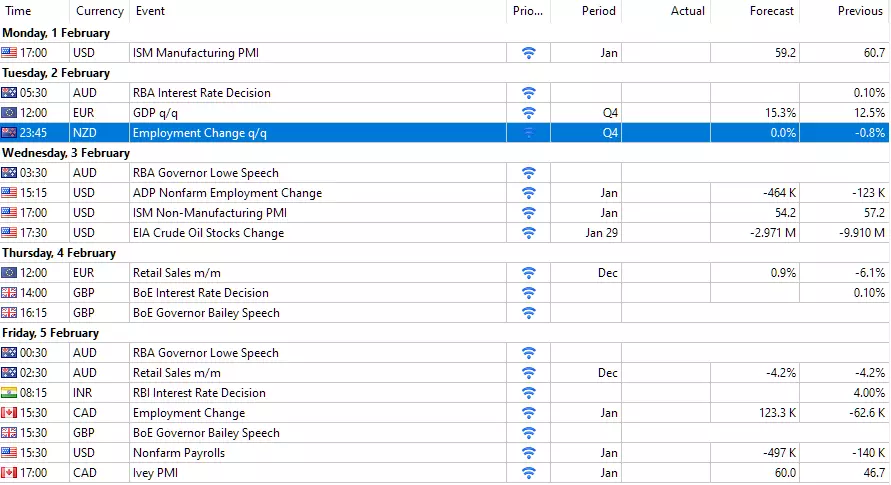Click priority icon for Nonfarm Payrolls row

coord(528,453)
